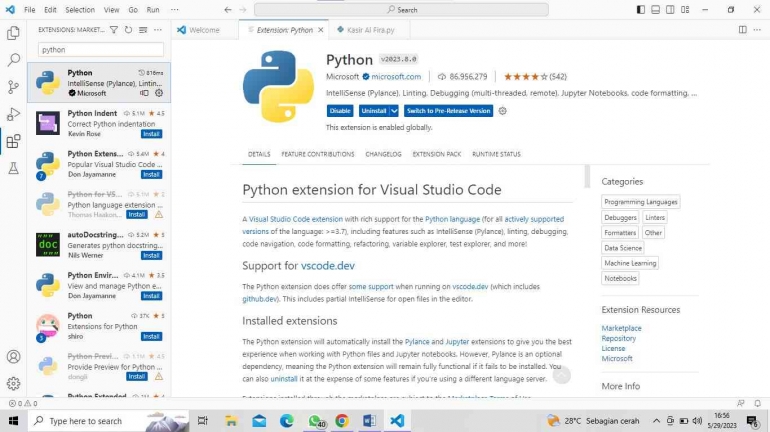The width and height of the screenshot is (770, 432).
Task: Open the overflow menu after Run
Action: click(x=174, y=9)
